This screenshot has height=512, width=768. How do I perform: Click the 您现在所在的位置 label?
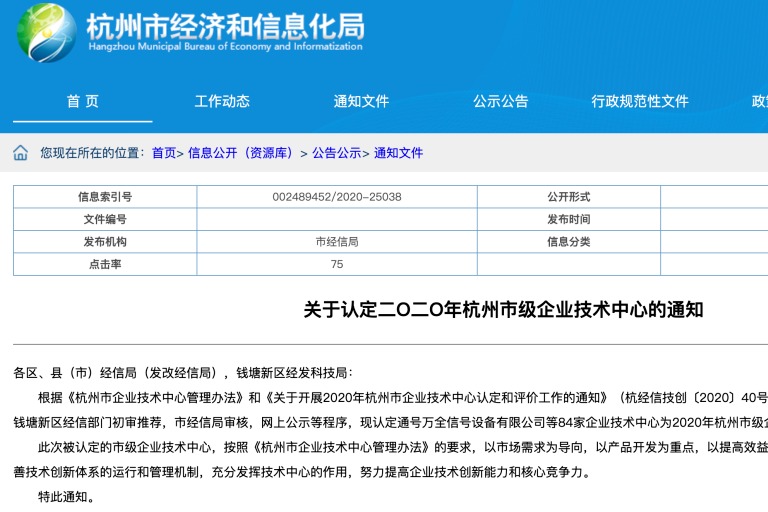tap(92, 153)
